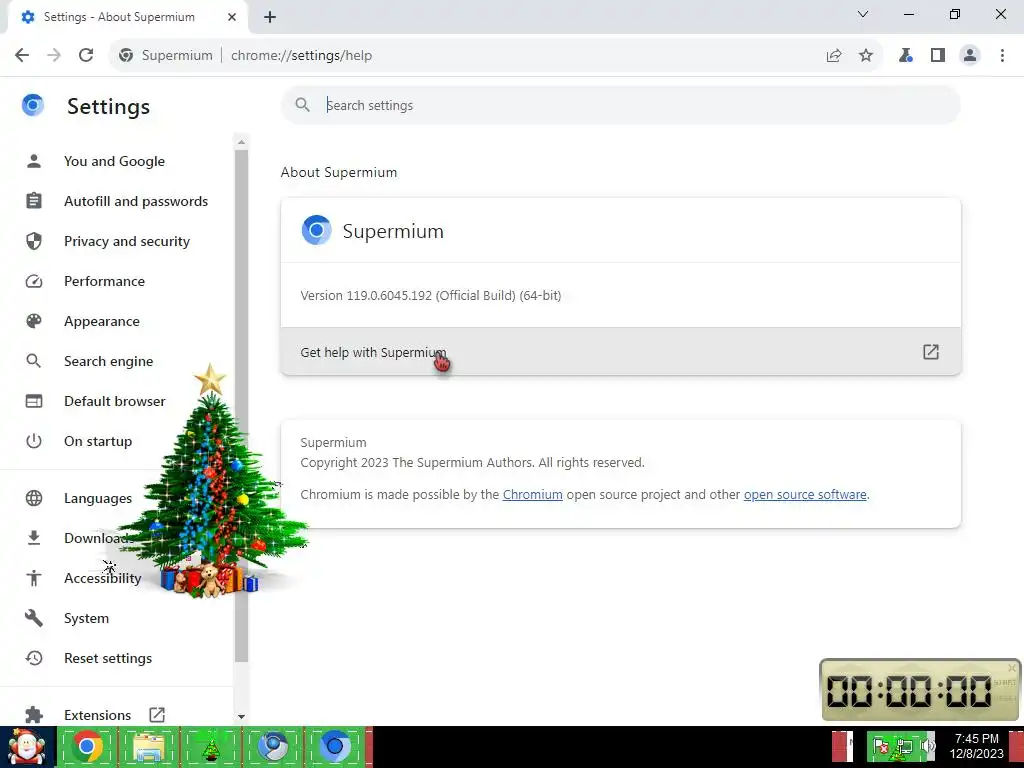Viewport: 1024px width, 768px height.
Task: Click the power icon beside On startup
Action: [x=34, y=441]
